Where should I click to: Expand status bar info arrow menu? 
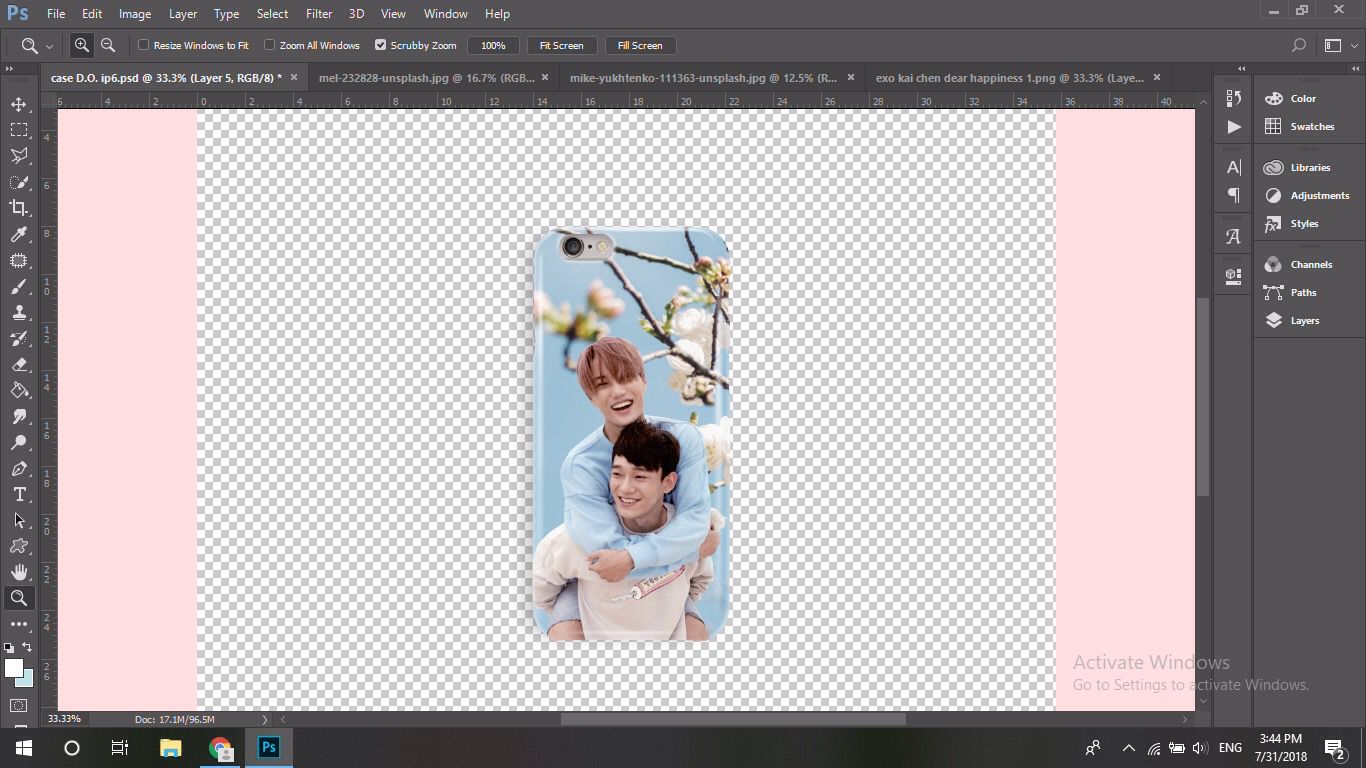pos(265,719)
